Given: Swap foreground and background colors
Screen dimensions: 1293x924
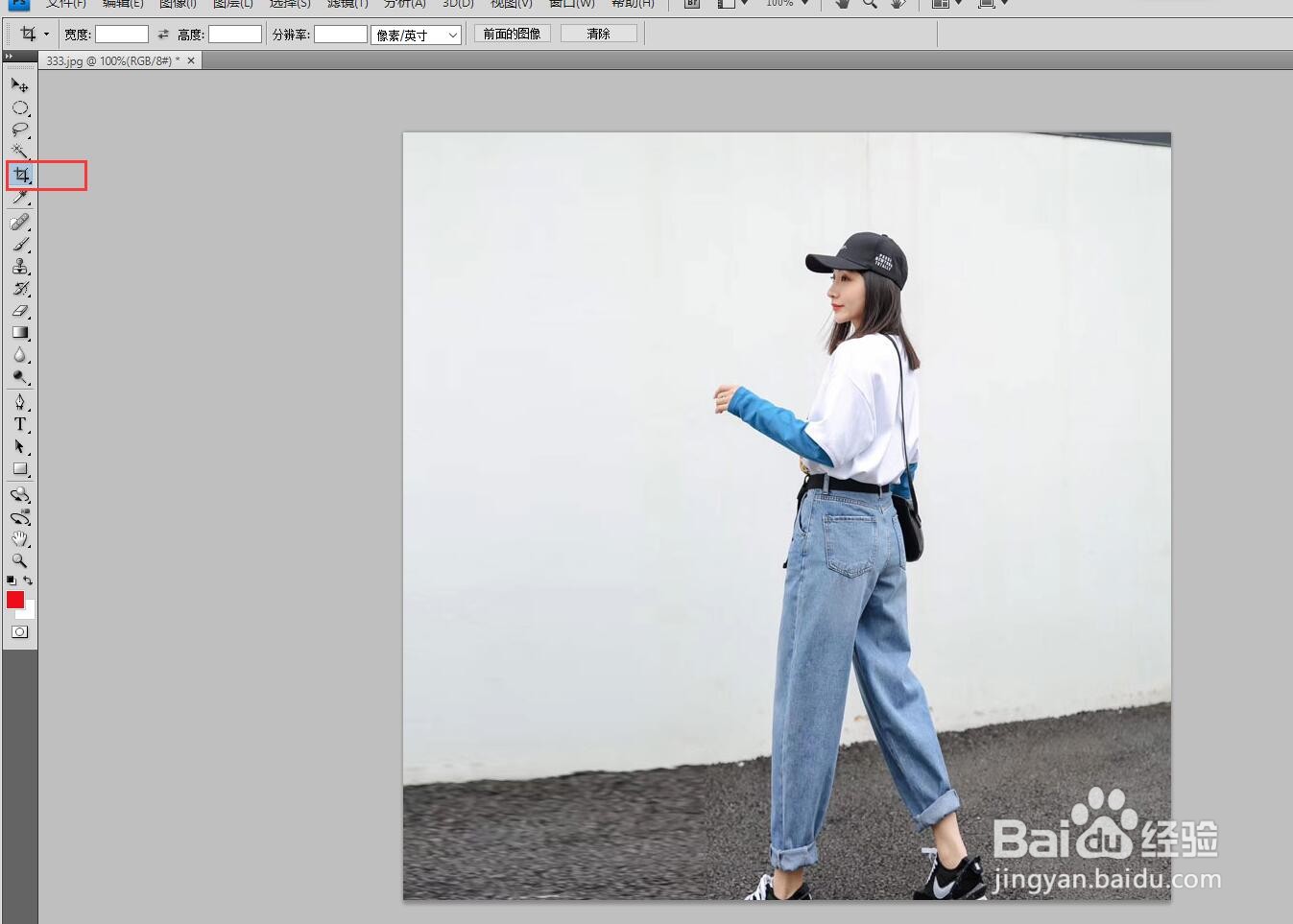Looking at the screenshot, I should click(x=28, y=580).
